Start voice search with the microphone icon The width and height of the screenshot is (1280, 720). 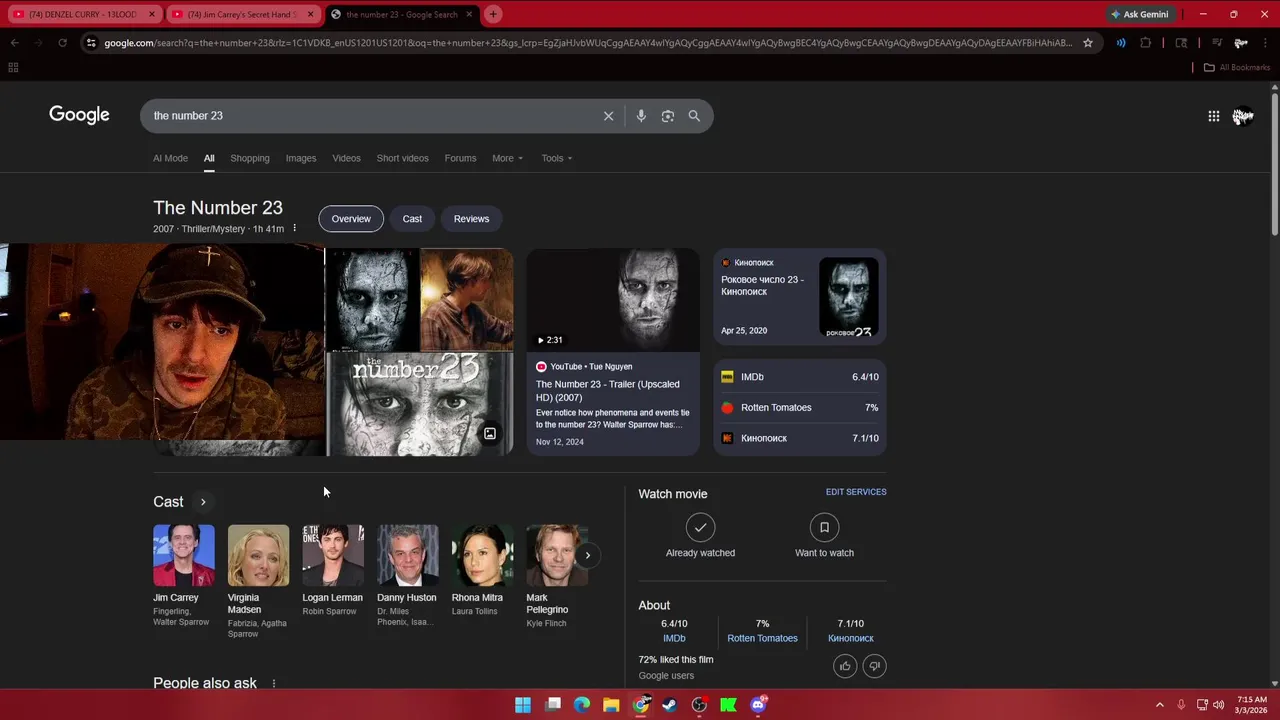pos(641,116)
